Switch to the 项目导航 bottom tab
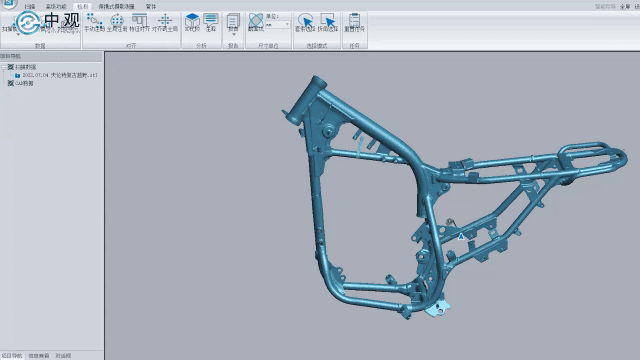Viewport: 640px width, 360px height. point(11,356)
